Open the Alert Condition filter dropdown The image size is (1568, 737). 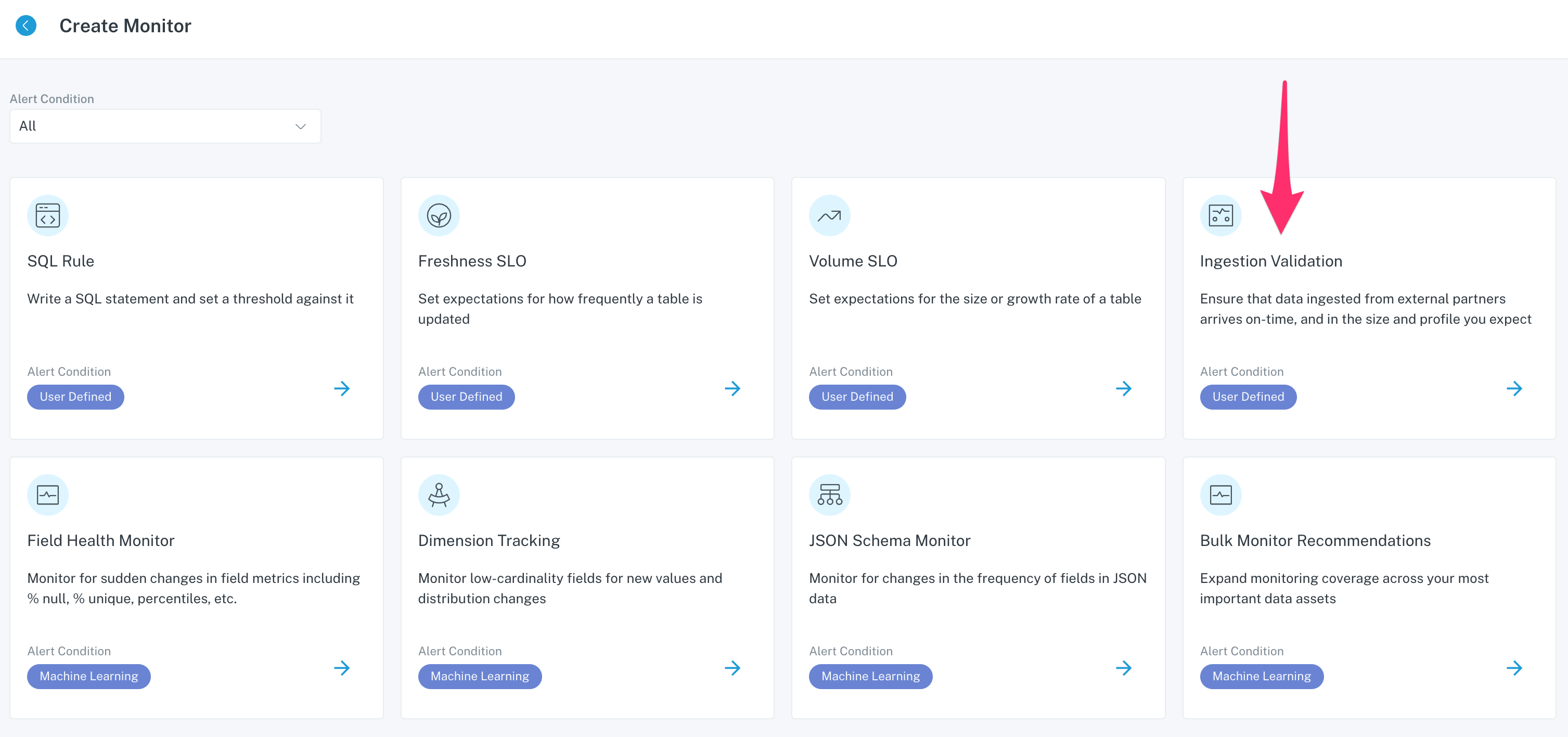(165, 126)
